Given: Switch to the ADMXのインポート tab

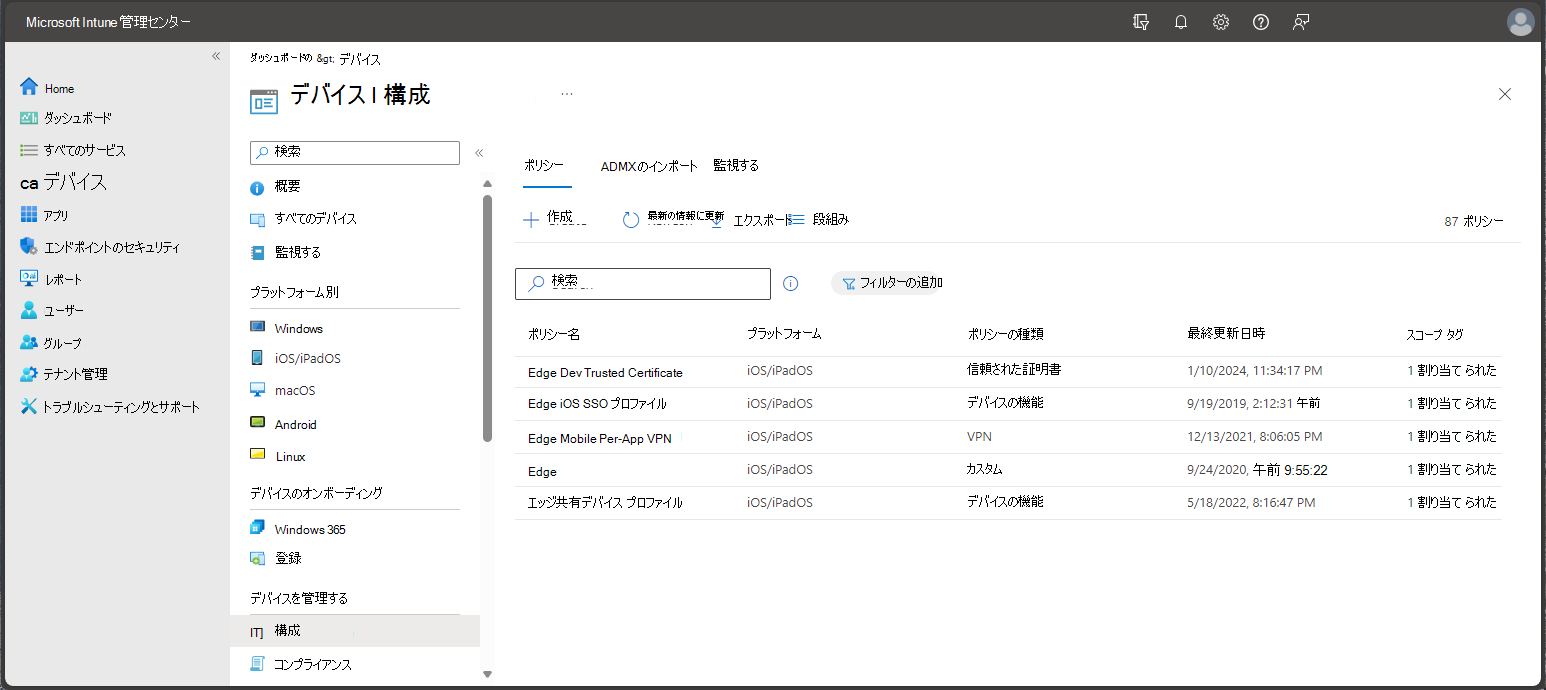Looking at the screenshot, I should [x=649, y=166].
